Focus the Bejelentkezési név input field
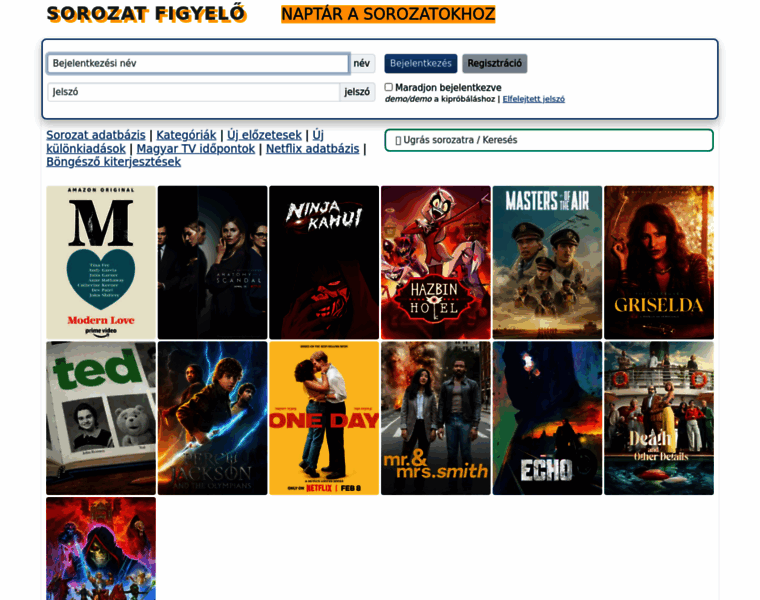The width and height of the screenshot is (760, 600). point(198,63)
